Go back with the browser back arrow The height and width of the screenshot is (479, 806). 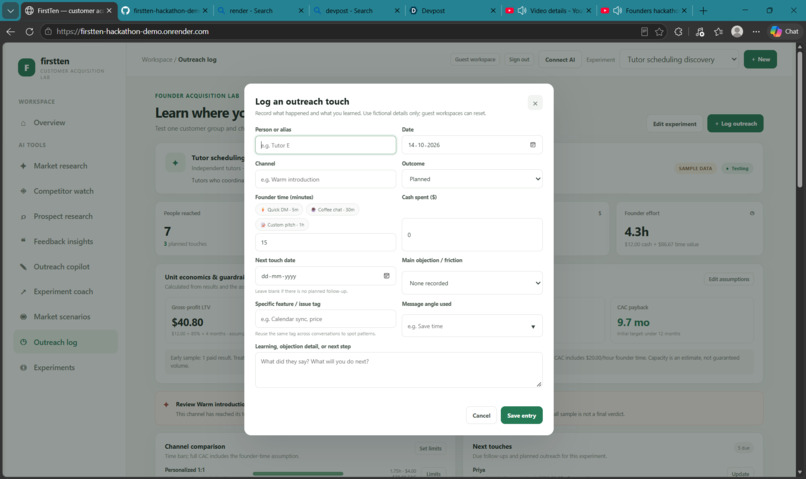tap(11, 31)
